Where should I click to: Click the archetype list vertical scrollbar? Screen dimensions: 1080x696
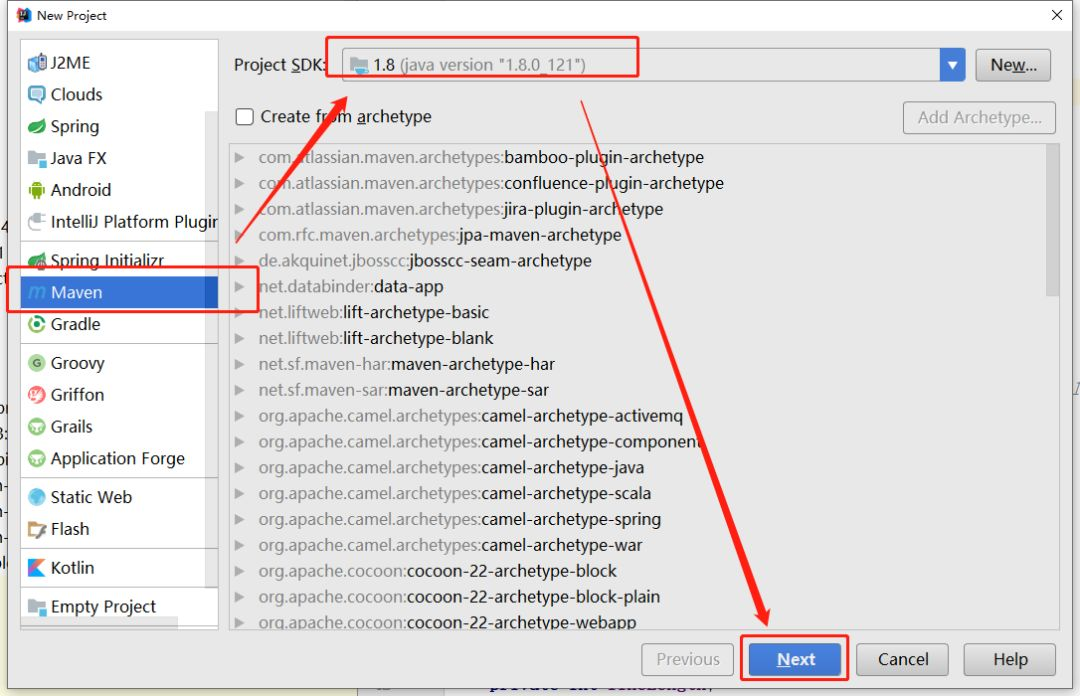(x=1052, y=221)
